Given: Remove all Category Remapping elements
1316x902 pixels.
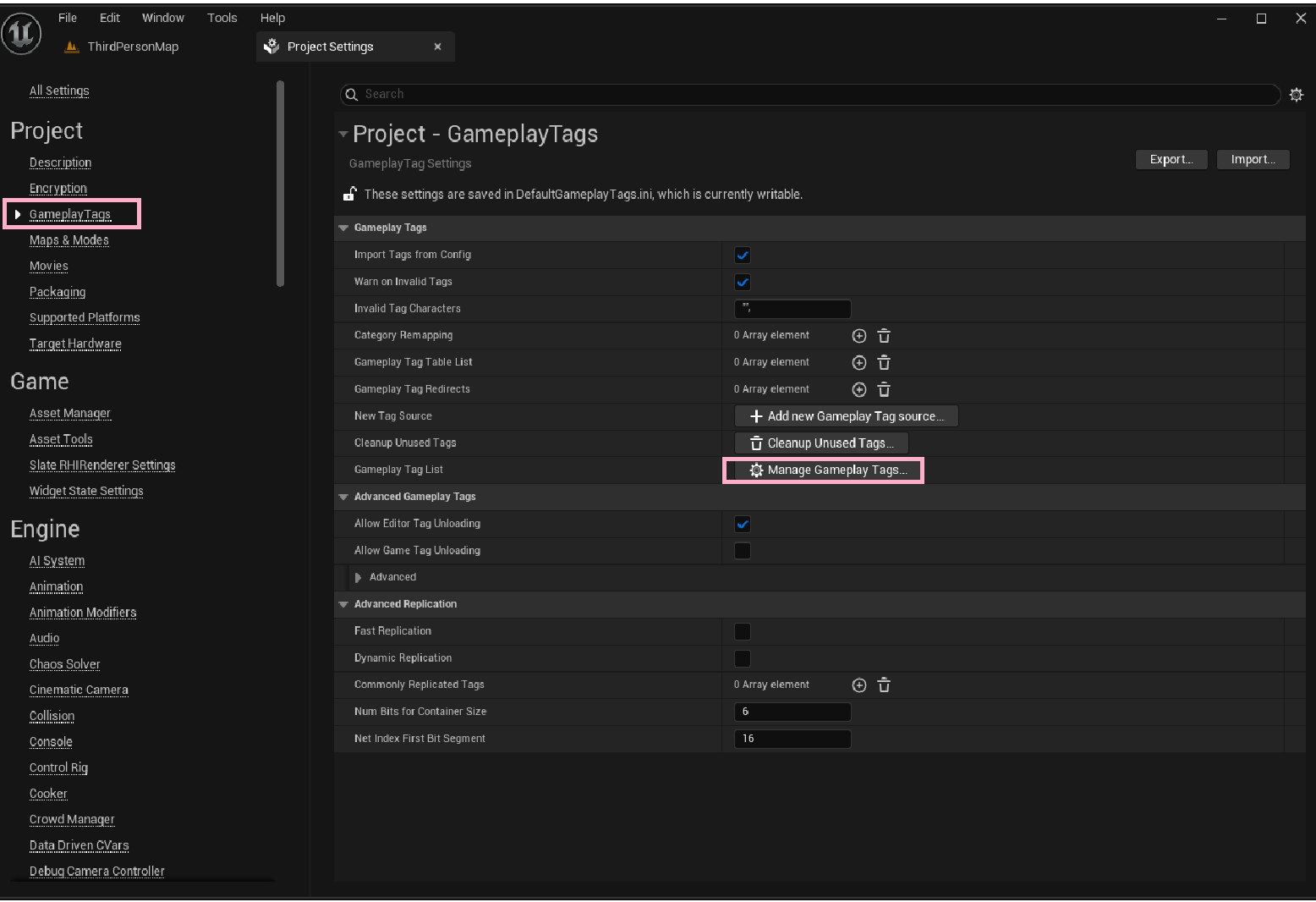Looking at the screenshot, I should [x=884, y=336].
